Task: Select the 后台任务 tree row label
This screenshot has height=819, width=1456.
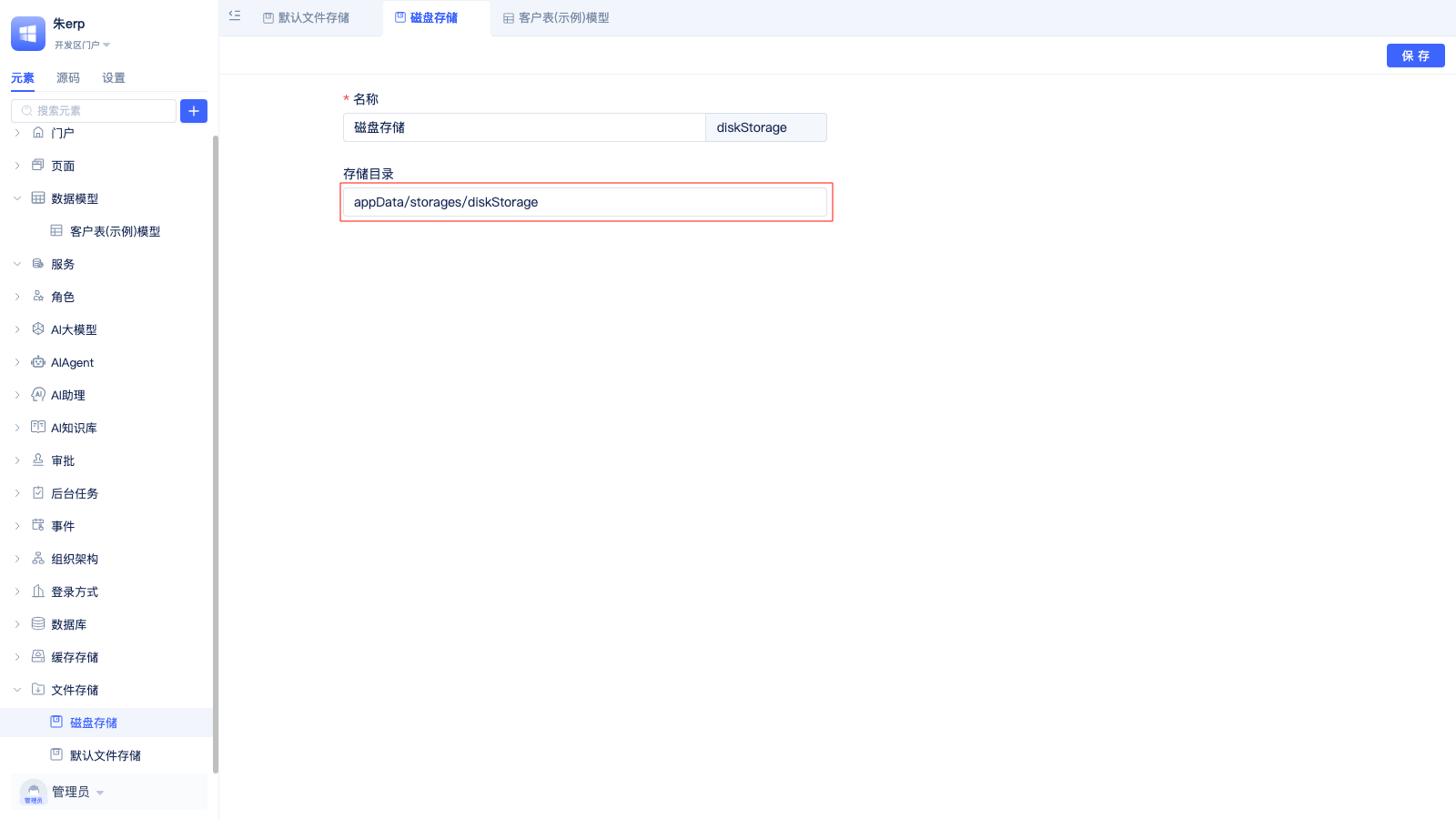Action: tap(75, 493)
